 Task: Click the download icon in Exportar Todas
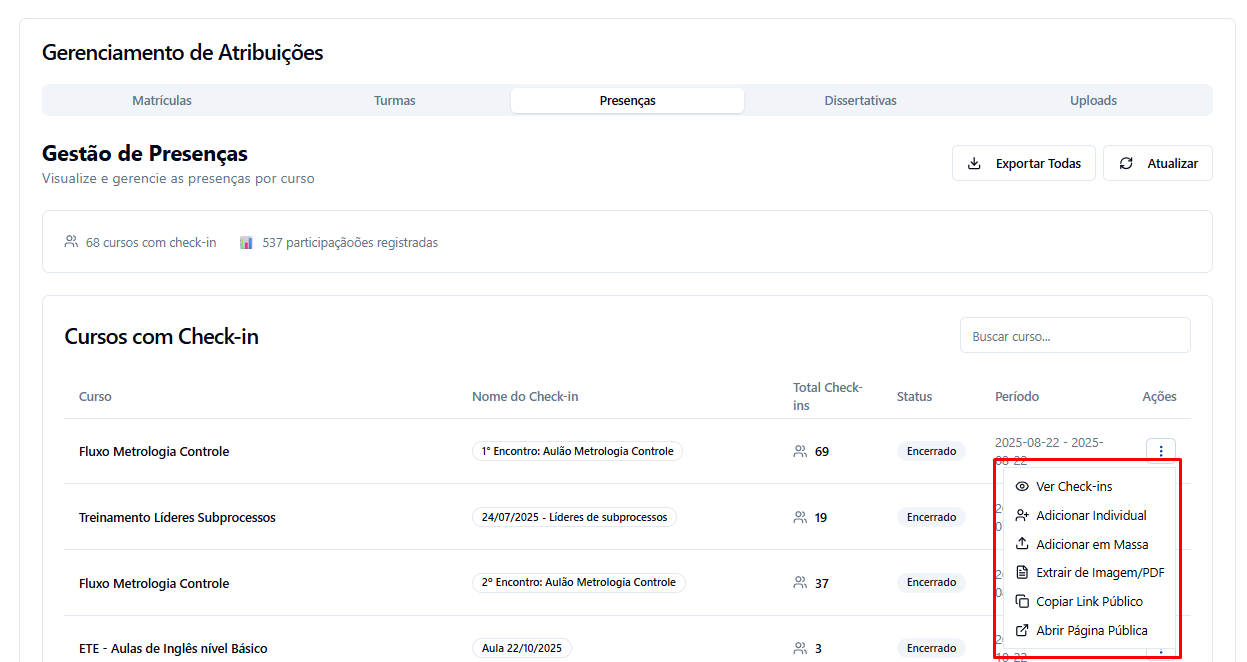coord(974,163)
